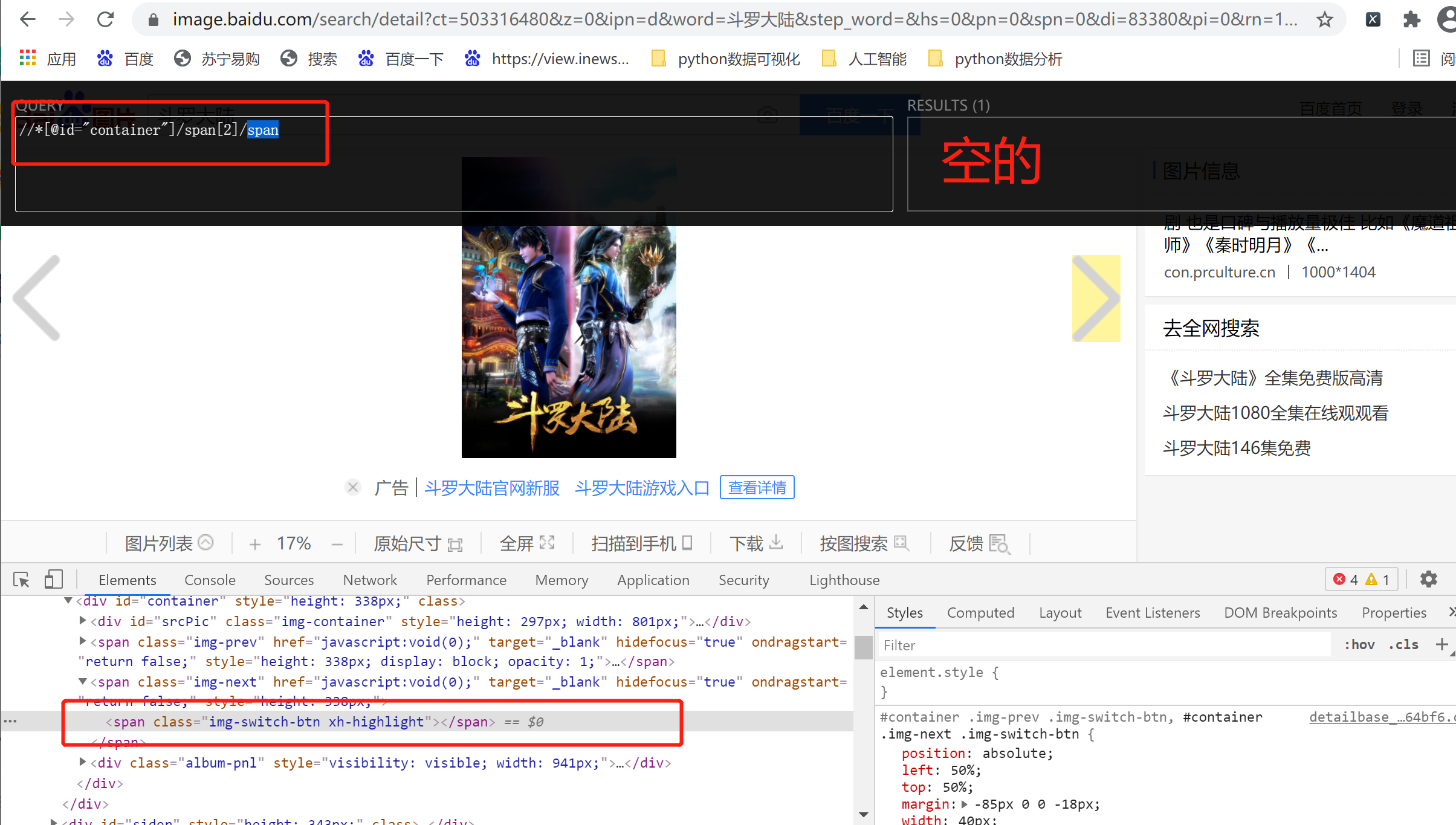Enter 全屏 fullscreen mode
Viewport: 1456px width, 825px height.
pyautogui.click(x=526, y=543)
